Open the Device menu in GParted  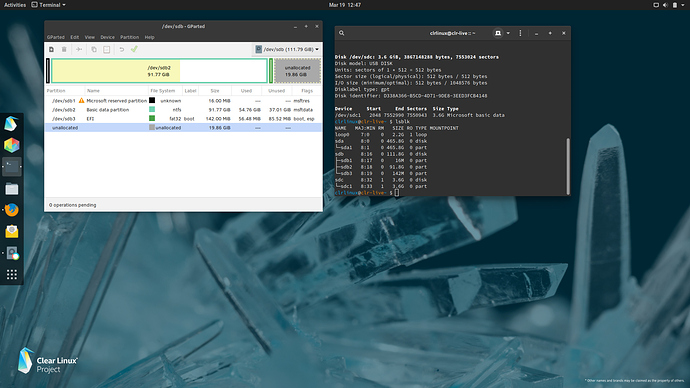[107, 37]
